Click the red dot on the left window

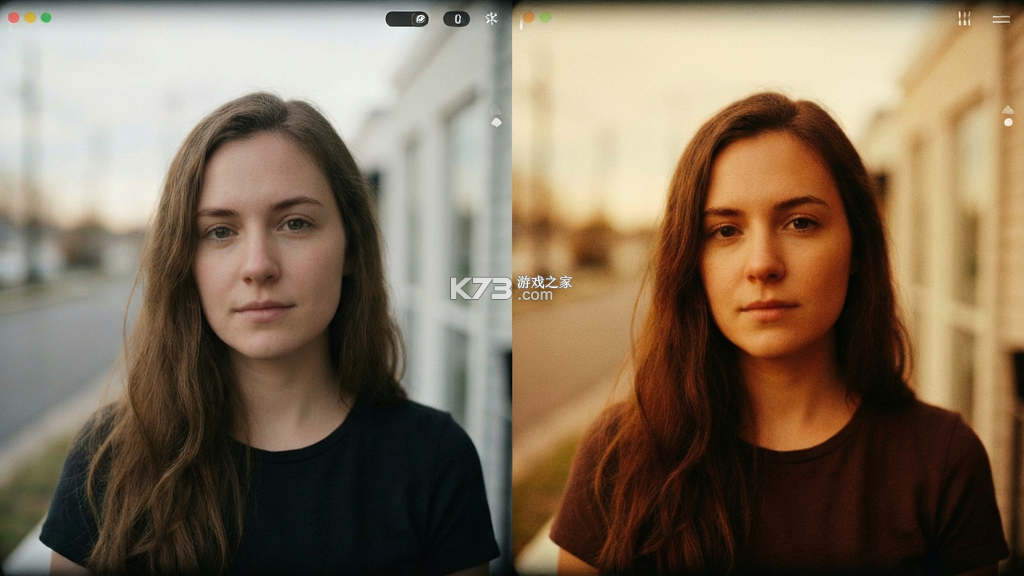tap(13, 18)
